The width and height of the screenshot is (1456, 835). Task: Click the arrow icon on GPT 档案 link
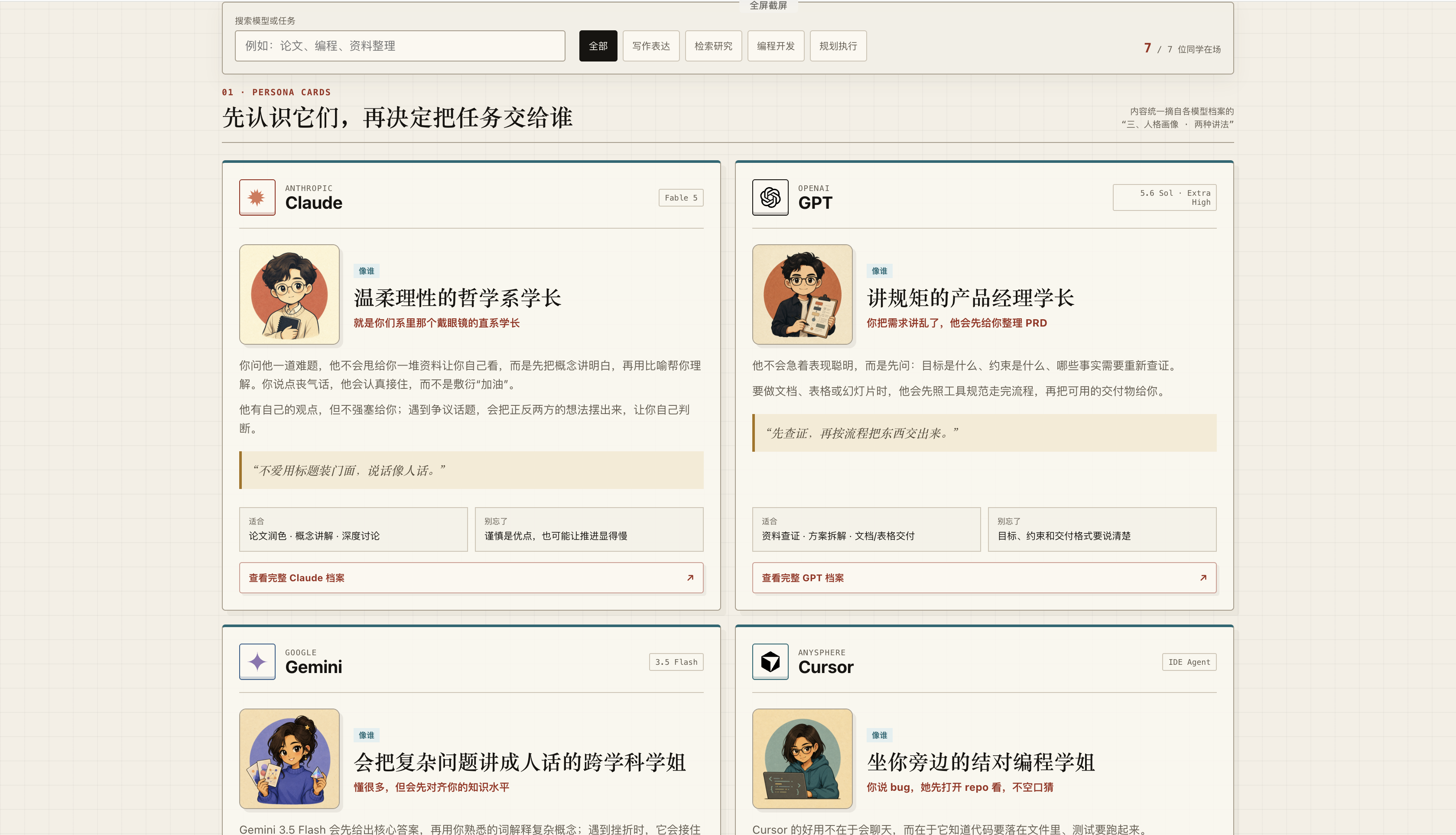tap(1203, 577)
